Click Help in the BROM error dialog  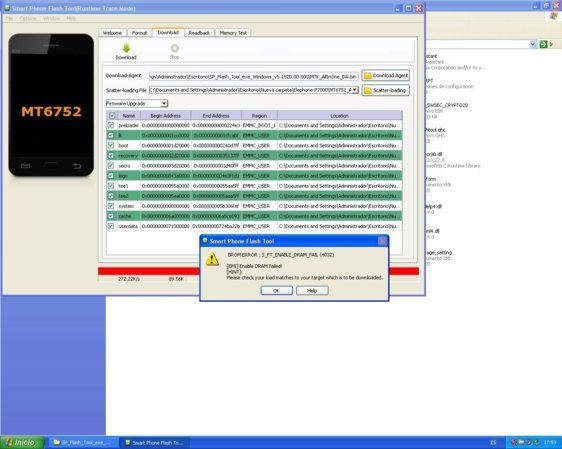point(312,291)
